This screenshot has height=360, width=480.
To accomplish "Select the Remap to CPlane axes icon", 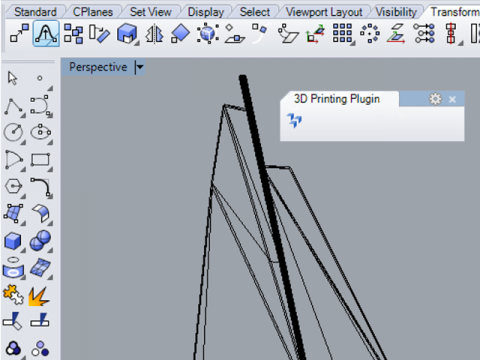I will coord(315,33).
